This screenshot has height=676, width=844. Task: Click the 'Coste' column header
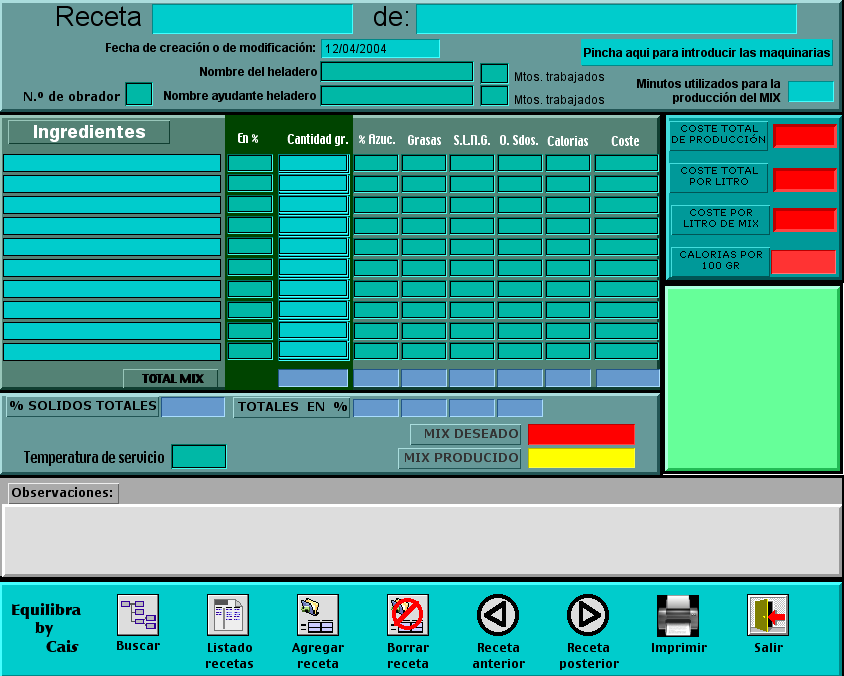625,141
